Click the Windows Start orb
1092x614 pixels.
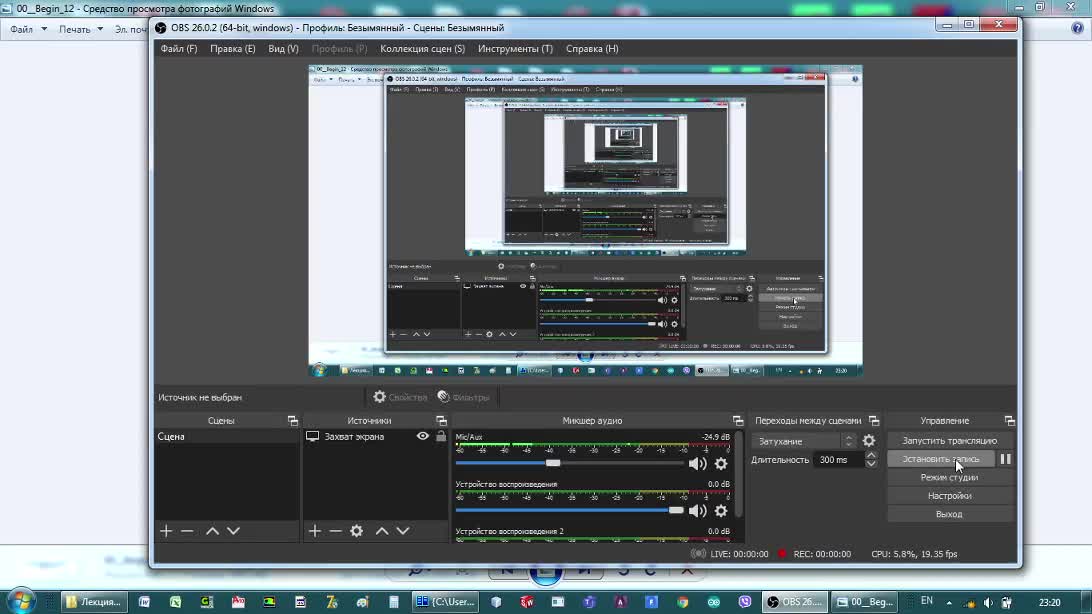click(21, 600)
